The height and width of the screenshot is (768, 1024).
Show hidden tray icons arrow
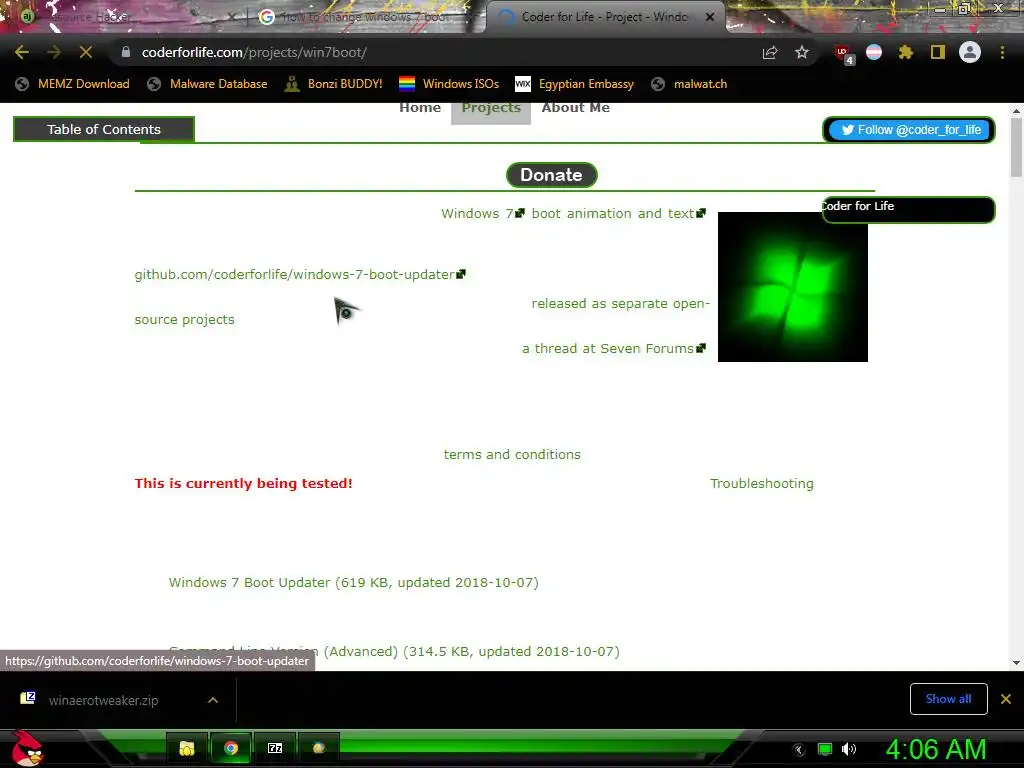(x=799, y=750)
